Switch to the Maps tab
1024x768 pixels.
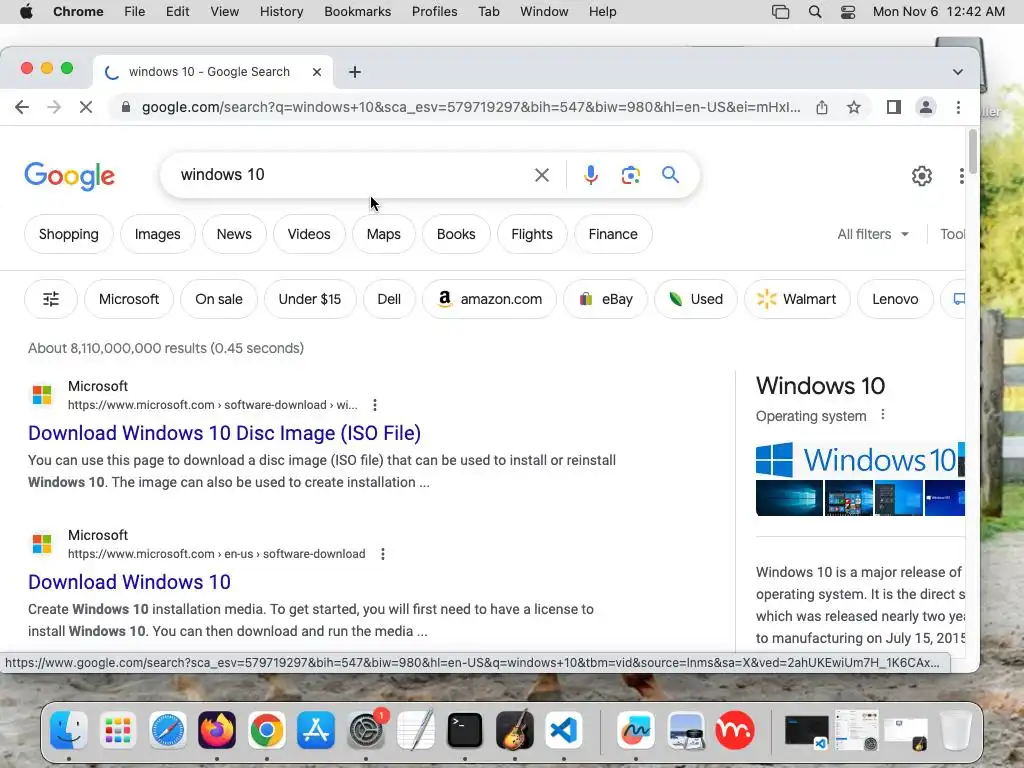click(383, 234)
